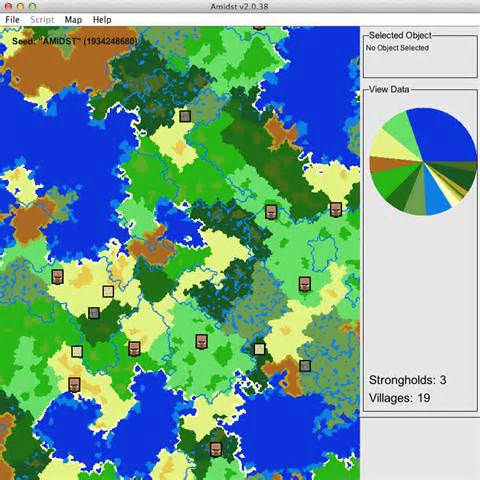The height and width of the screenshot is (480, 480).
Task: Select the village icon just left of the right-edge village
Action: point(271,212)
